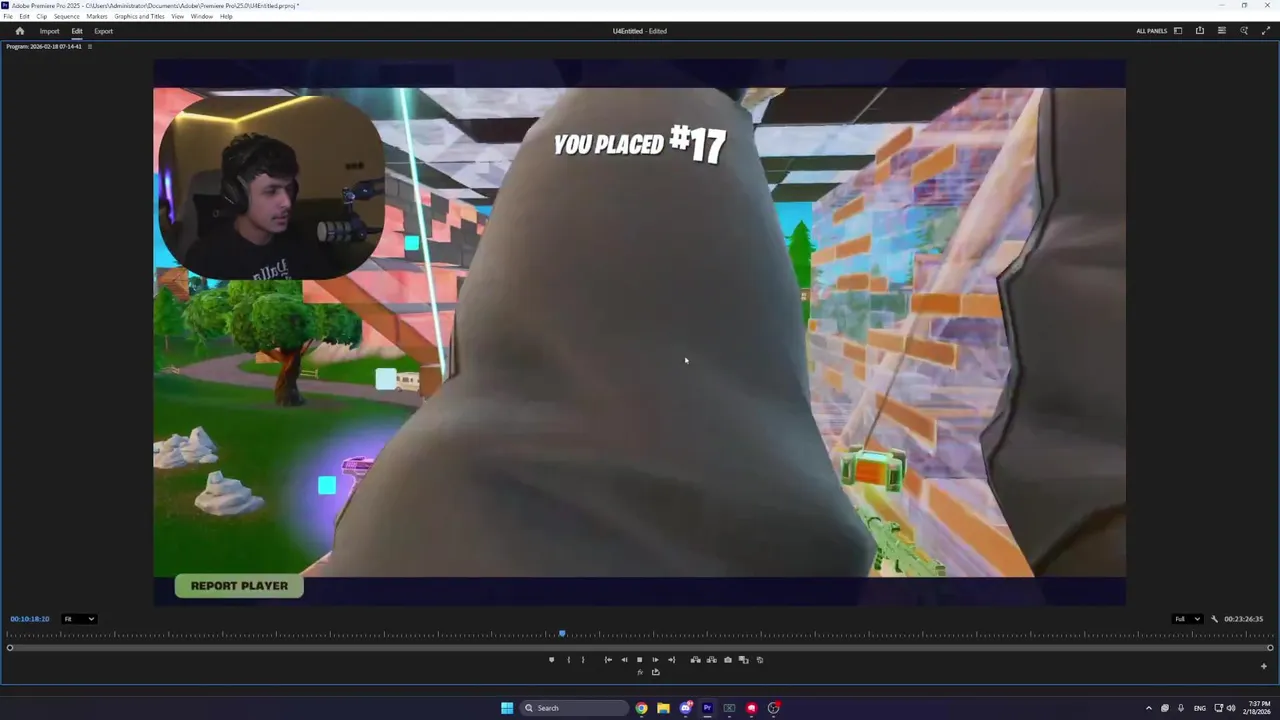Open the Workspaces layout icon
This screenshot has height=720, width=1280.
(x=1178, y=31)
